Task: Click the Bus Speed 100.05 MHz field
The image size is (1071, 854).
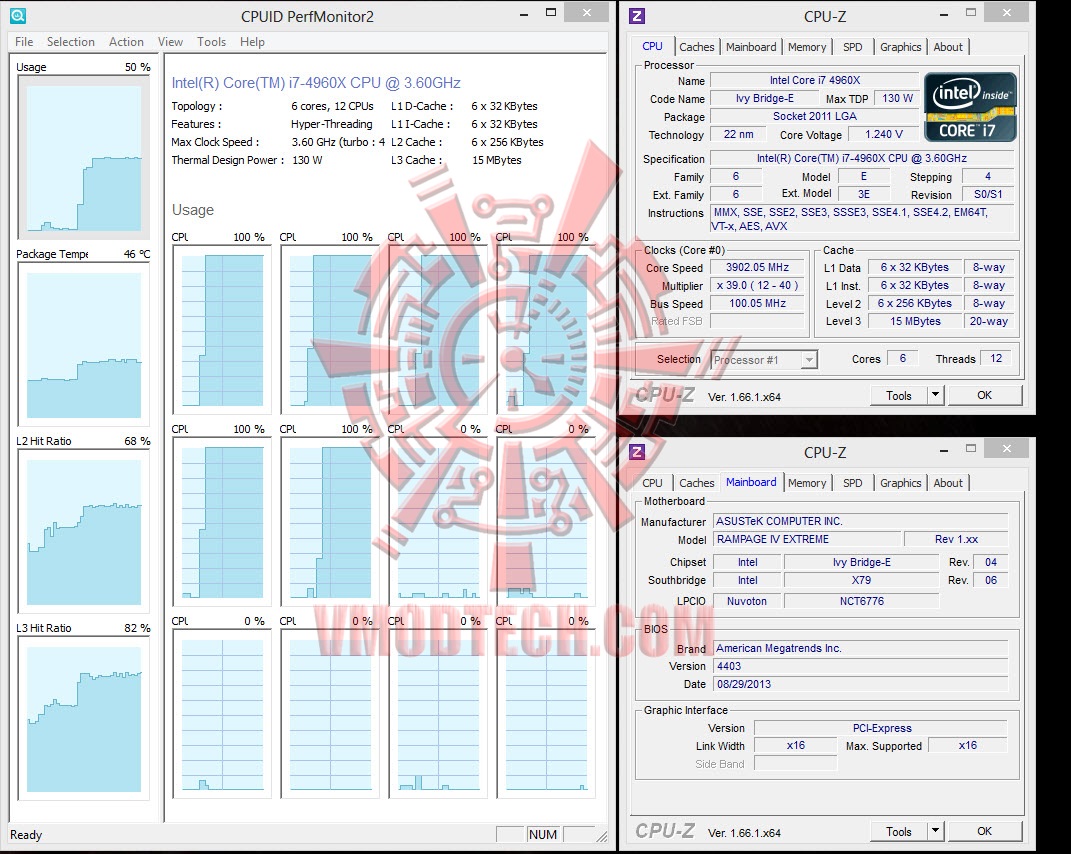Action: (757, 303)
